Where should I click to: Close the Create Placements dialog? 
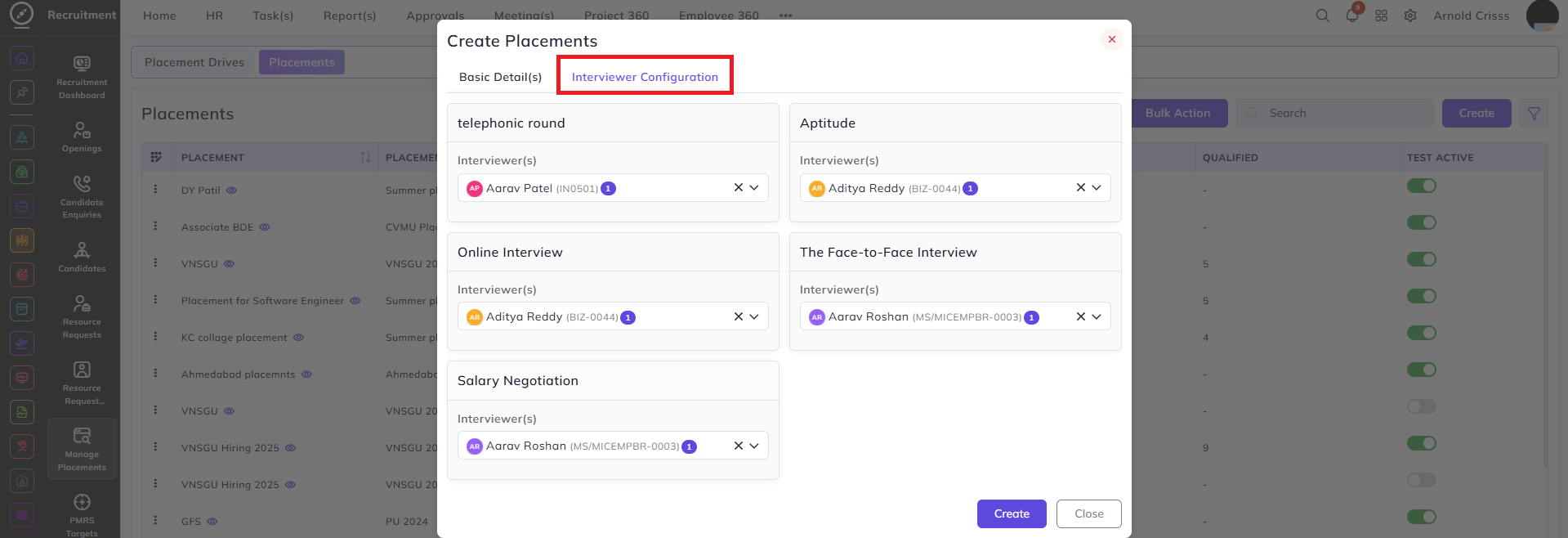[x=1111, y=39]
